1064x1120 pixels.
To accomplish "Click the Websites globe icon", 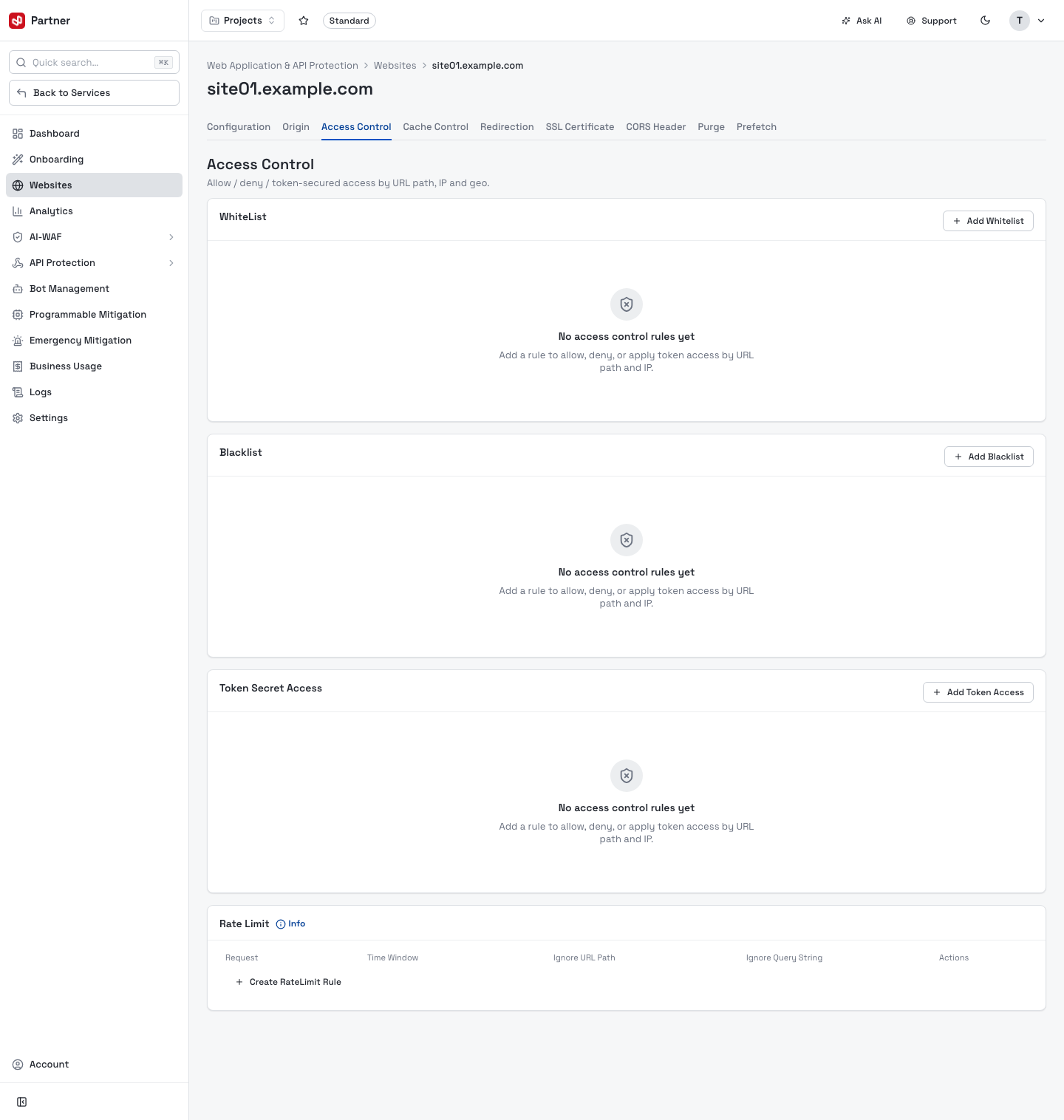I will tap(18, 185).
